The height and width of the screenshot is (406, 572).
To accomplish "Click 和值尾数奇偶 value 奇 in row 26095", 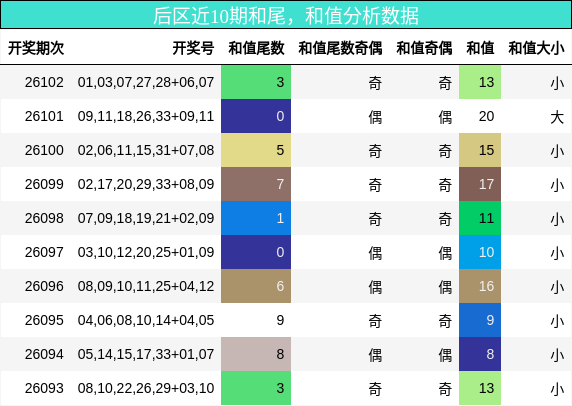I will pos(375,321).
